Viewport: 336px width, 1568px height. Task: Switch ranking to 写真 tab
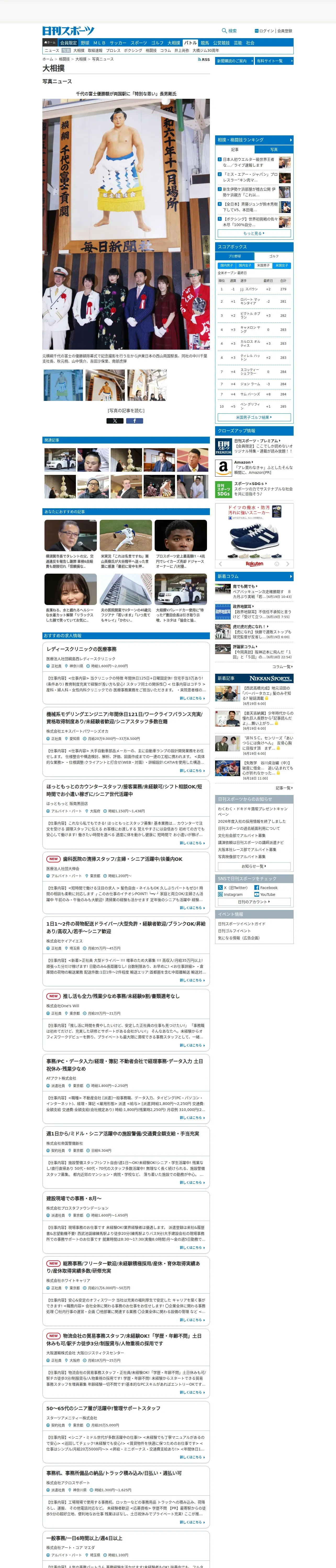click(274, 149)
